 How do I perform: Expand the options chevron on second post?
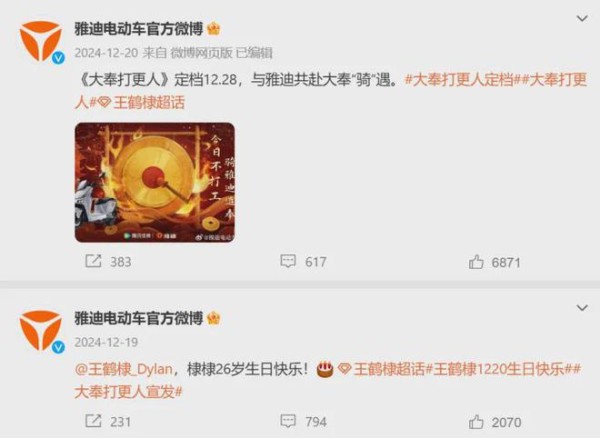[582, 308]
